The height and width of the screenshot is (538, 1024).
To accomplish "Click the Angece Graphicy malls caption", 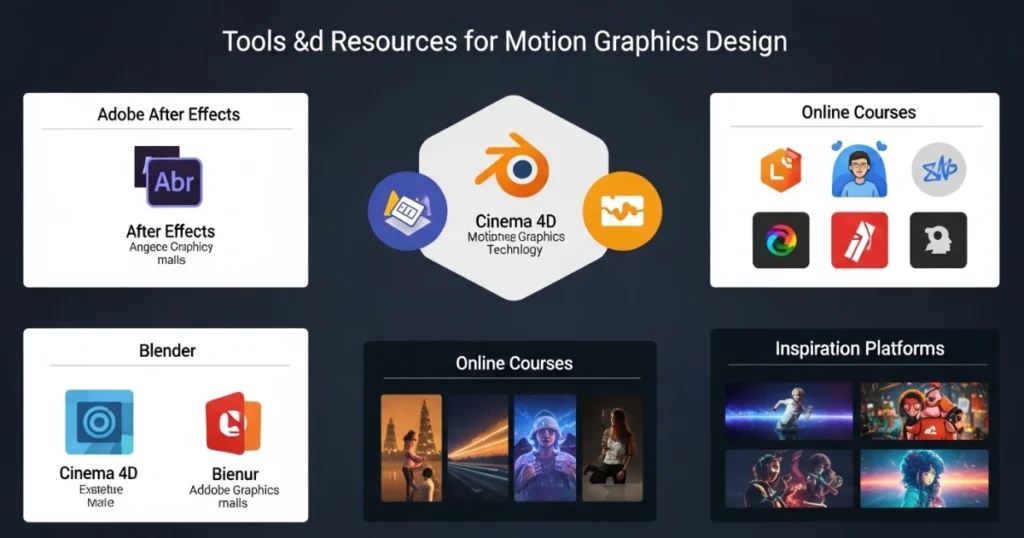I will pos(171,253).
